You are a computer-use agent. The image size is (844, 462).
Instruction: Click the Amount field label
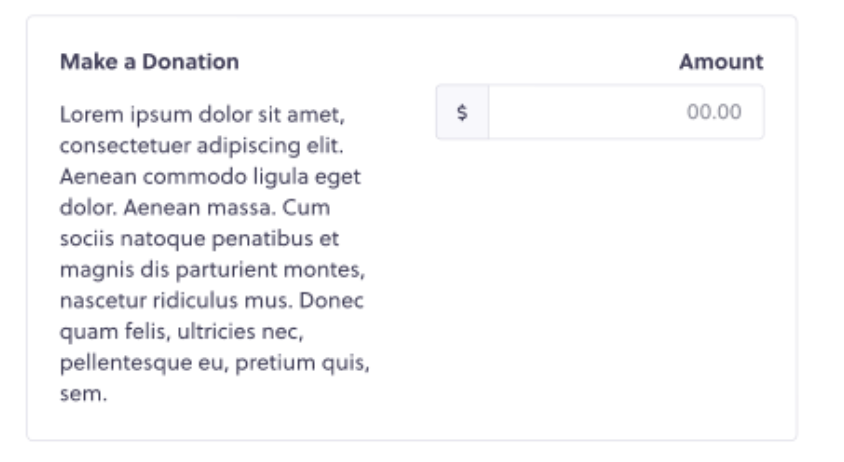pos(720,62)
